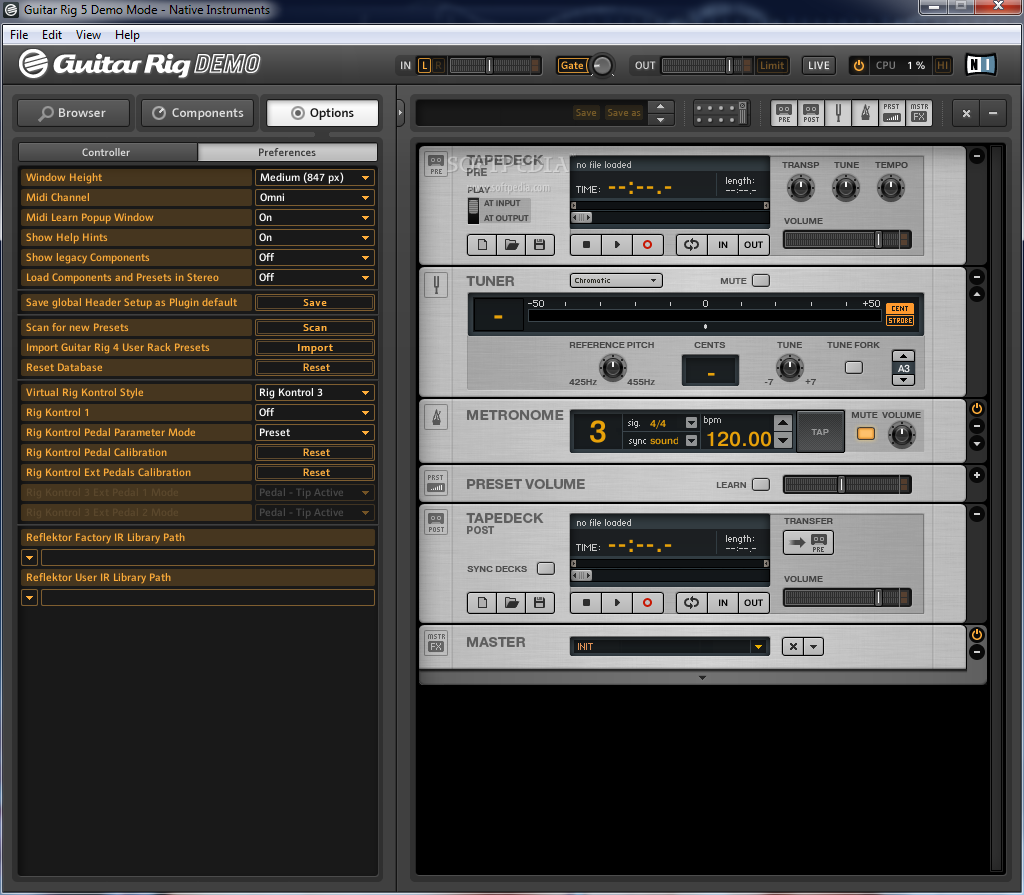The width and height of the screenshot is (1024, 895).
Task: Start recording in Tapedeck Post
Action: 647,603
